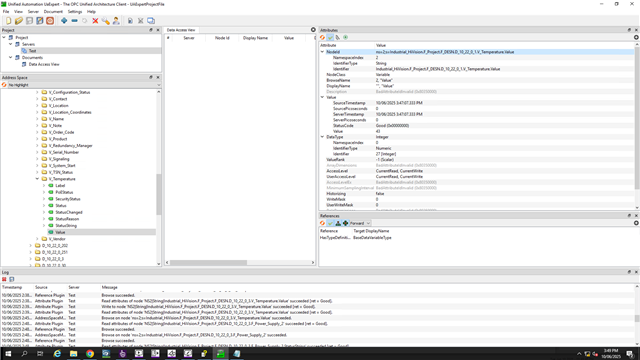
Task: Remove server with the blue minus icon
Action: click(x=74, y=20)
